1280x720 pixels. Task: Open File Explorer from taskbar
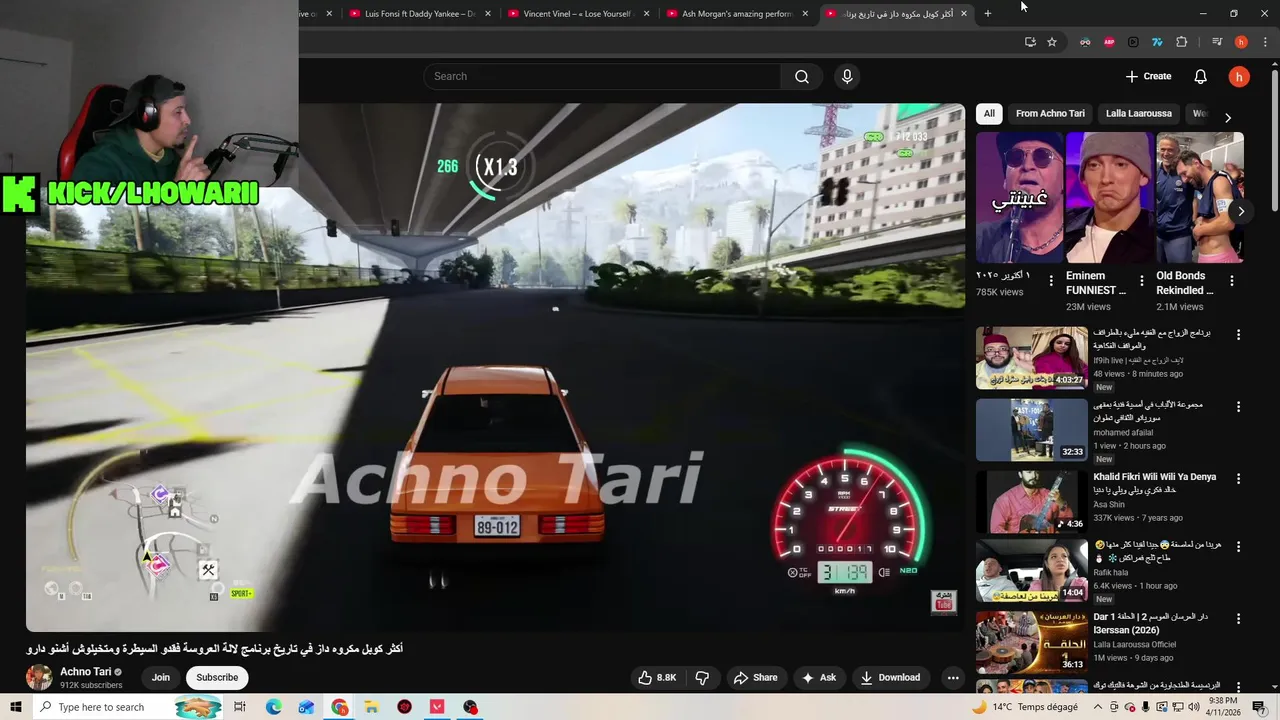coord(371,707)
